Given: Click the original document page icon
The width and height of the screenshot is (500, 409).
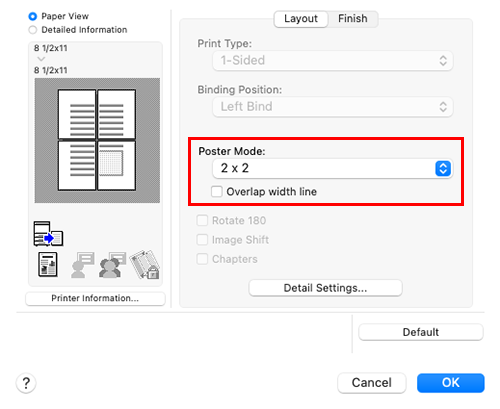Looking at the screenshot, I should click(48, 265).
